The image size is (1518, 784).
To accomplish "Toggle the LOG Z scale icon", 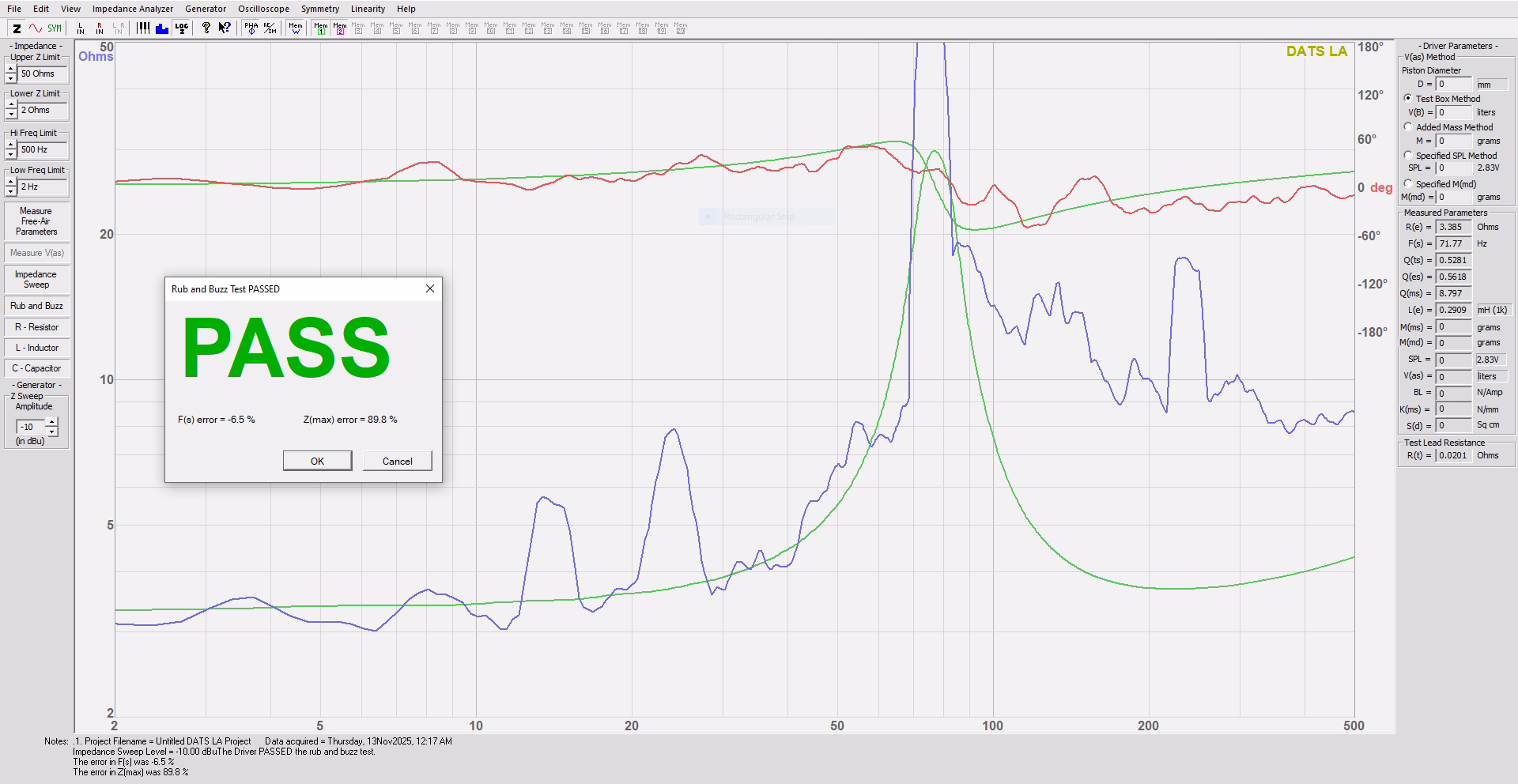I will click(x=182, y=28).
